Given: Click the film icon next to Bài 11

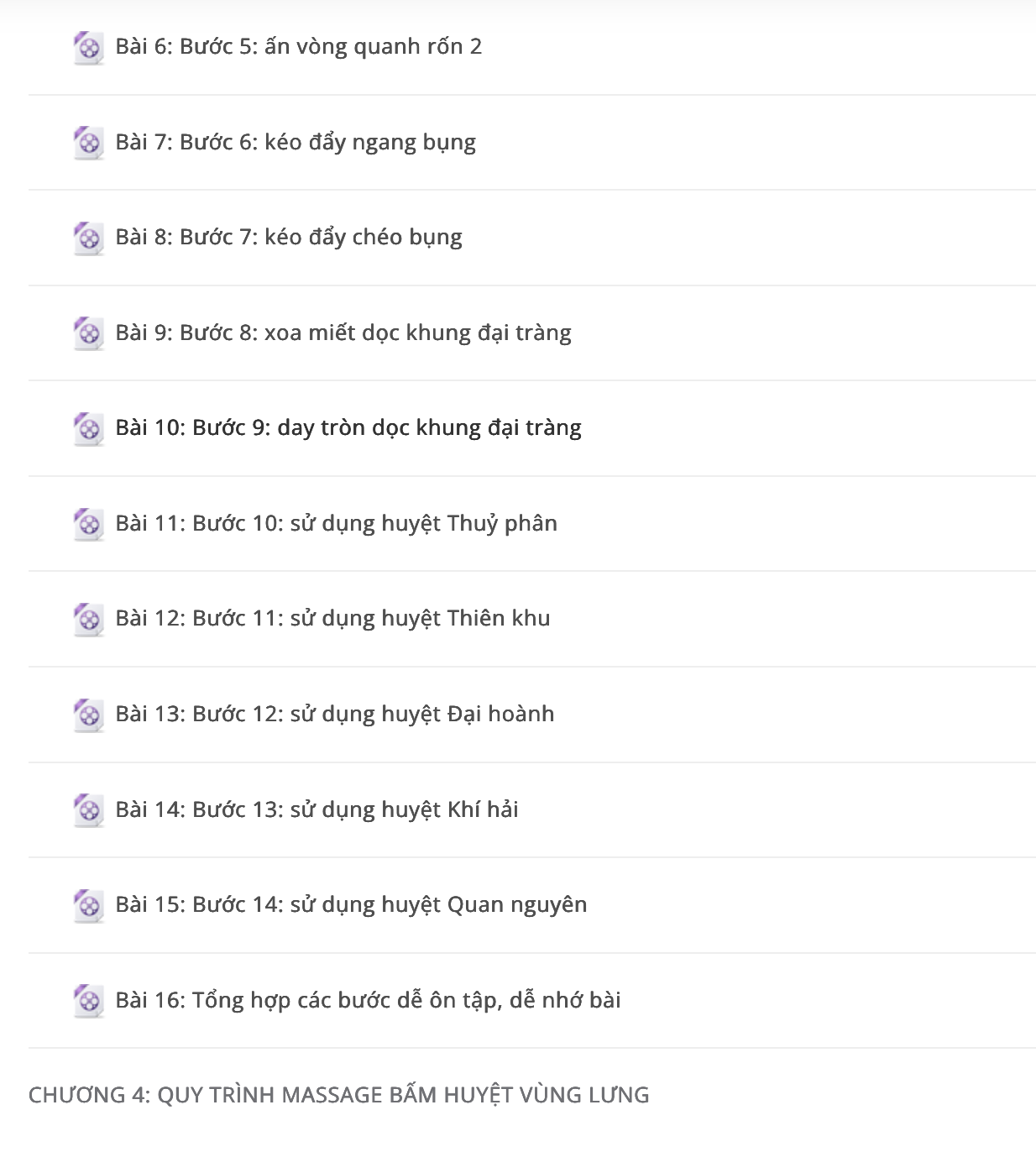Looking at the screenshot, I should (88, 524).
